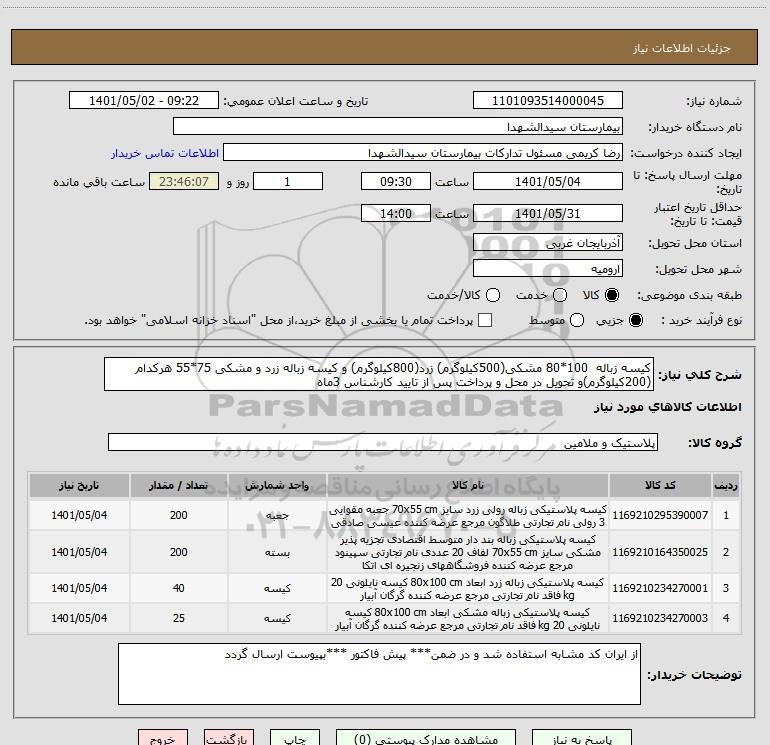Viewport: 770px width, 745px height.
Task: Select the خدمت radio option
Action: tap(561, 295)
